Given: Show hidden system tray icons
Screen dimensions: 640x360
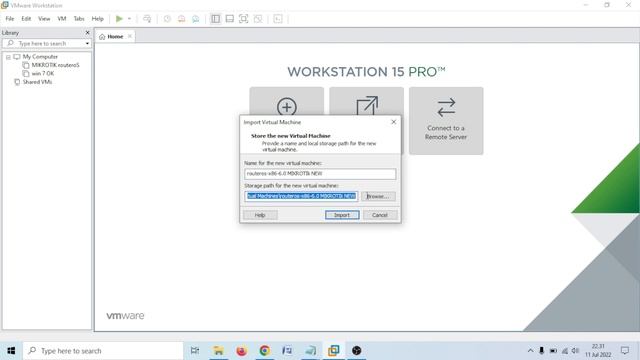Looking at the screenshot, I should click(530, 351).
